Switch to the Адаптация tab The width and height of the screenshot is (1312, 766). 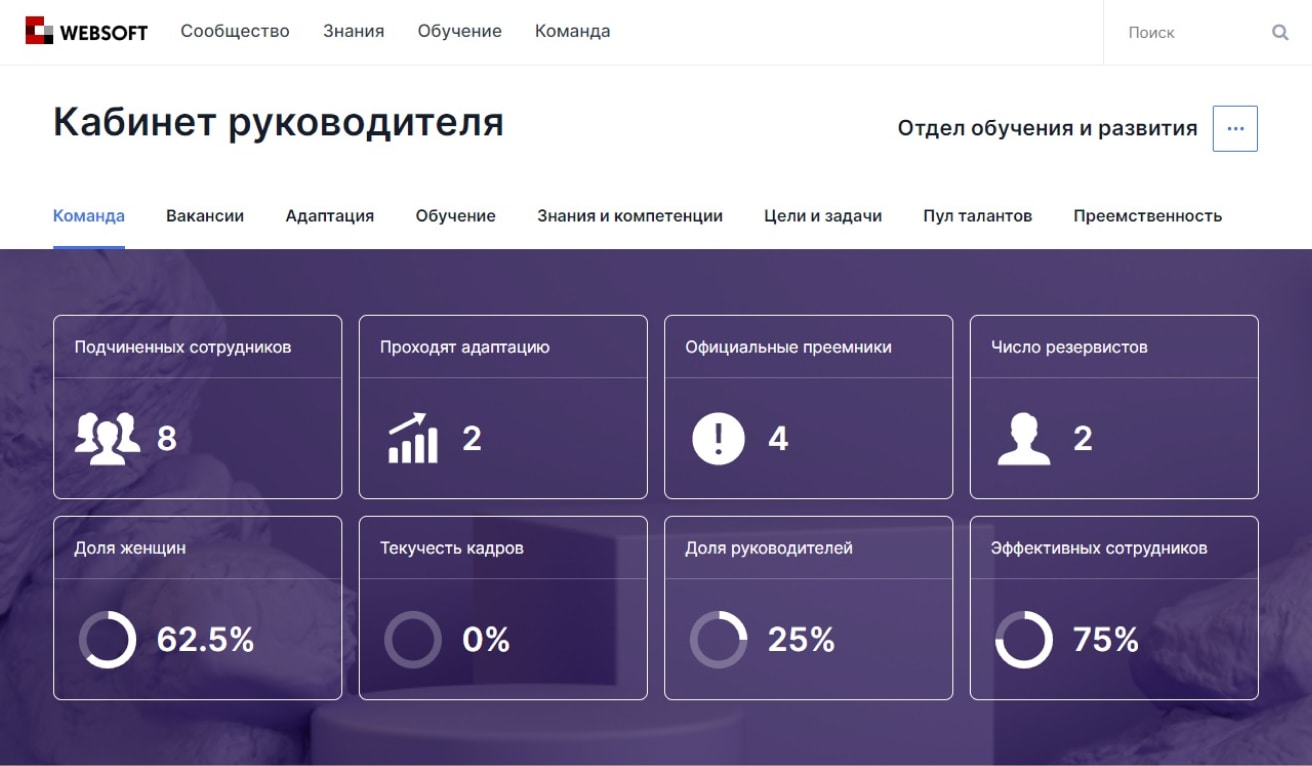330,215
